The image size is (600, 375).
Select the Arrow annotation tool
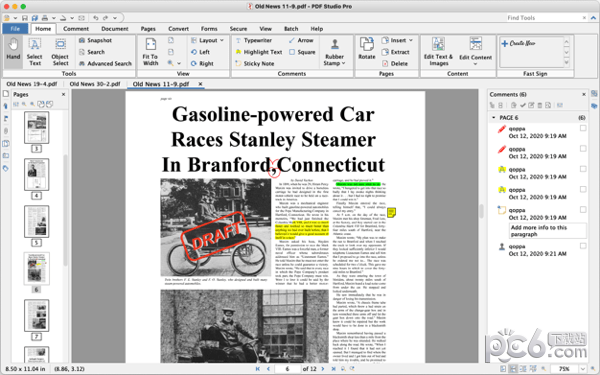coord(301,40)
